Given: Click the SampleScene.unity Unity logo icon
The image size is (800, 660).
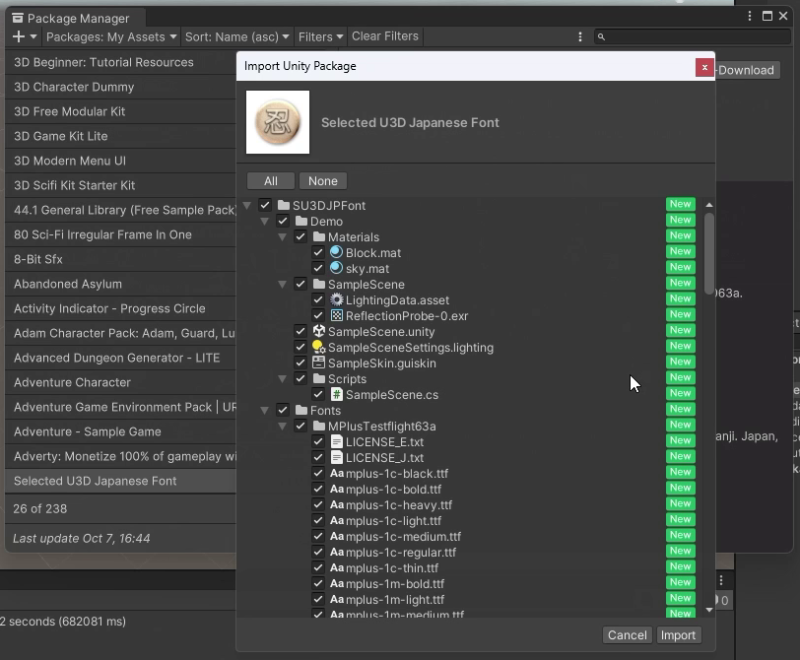Looking at the screenshot, I should tap(319, 332).
